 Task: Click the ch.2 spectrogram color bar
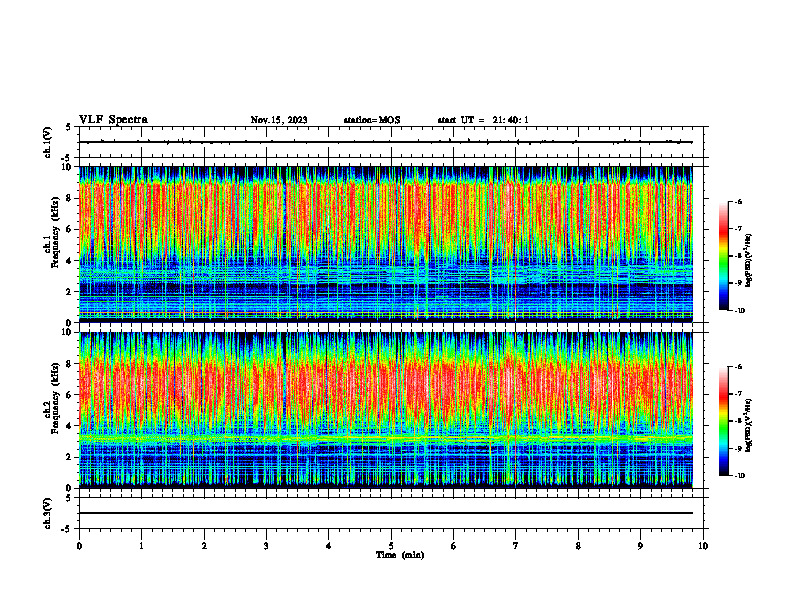click(724, 421)
